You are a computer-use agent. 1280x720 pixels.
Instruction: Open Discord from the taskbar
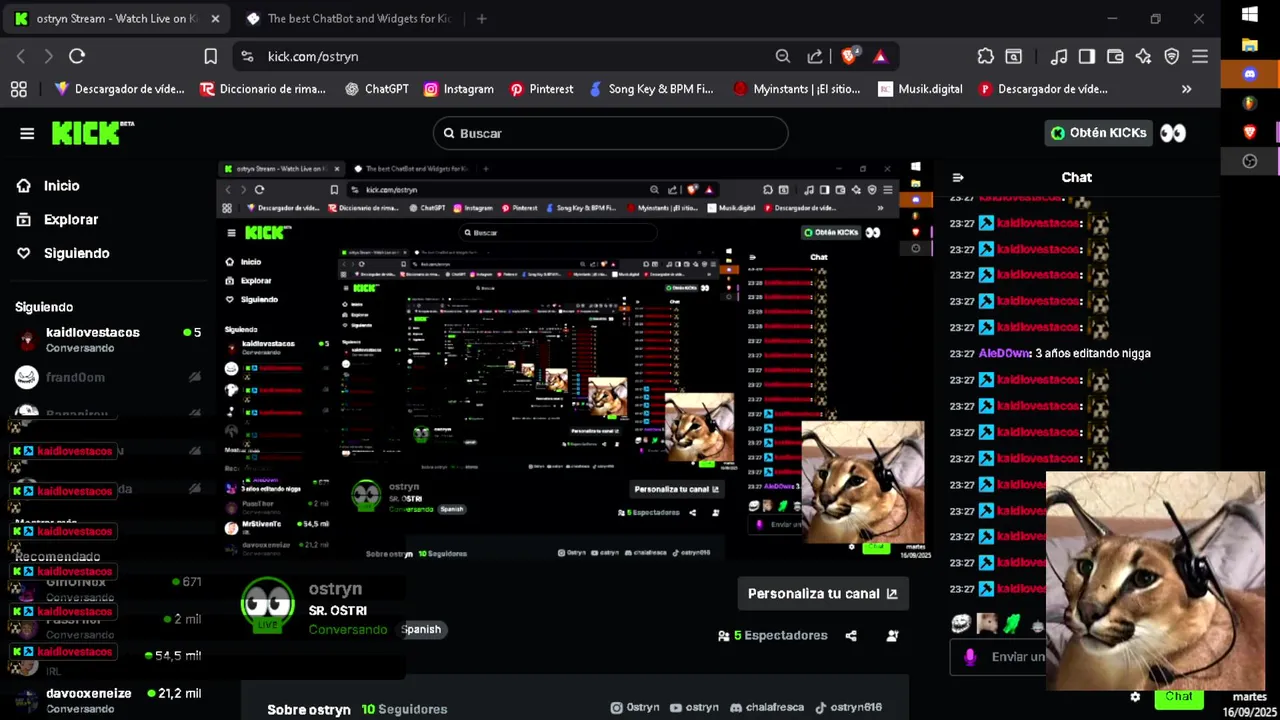1249,74
